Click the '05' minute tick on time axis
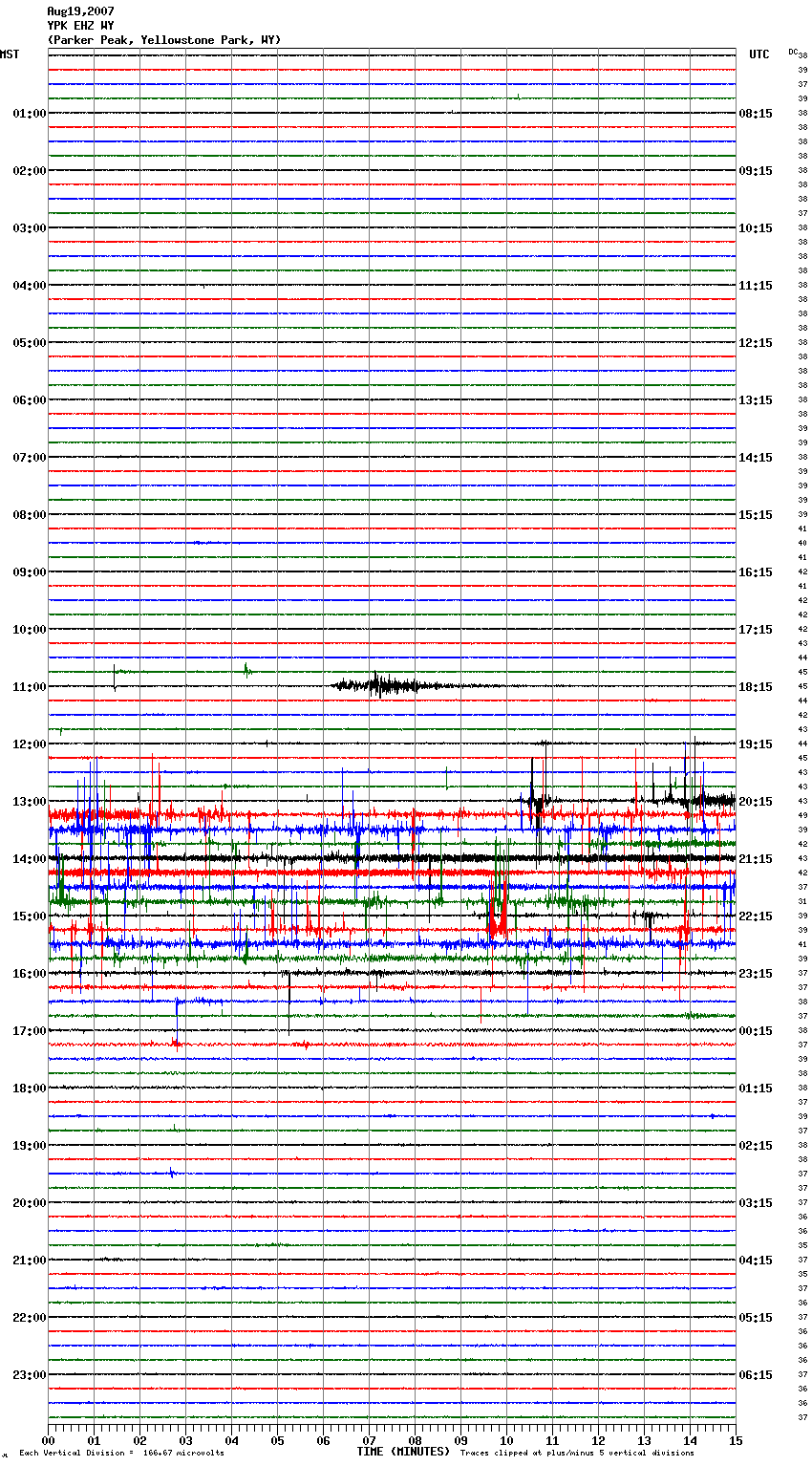This screenshot has height=1466, width=812. 277,1440
